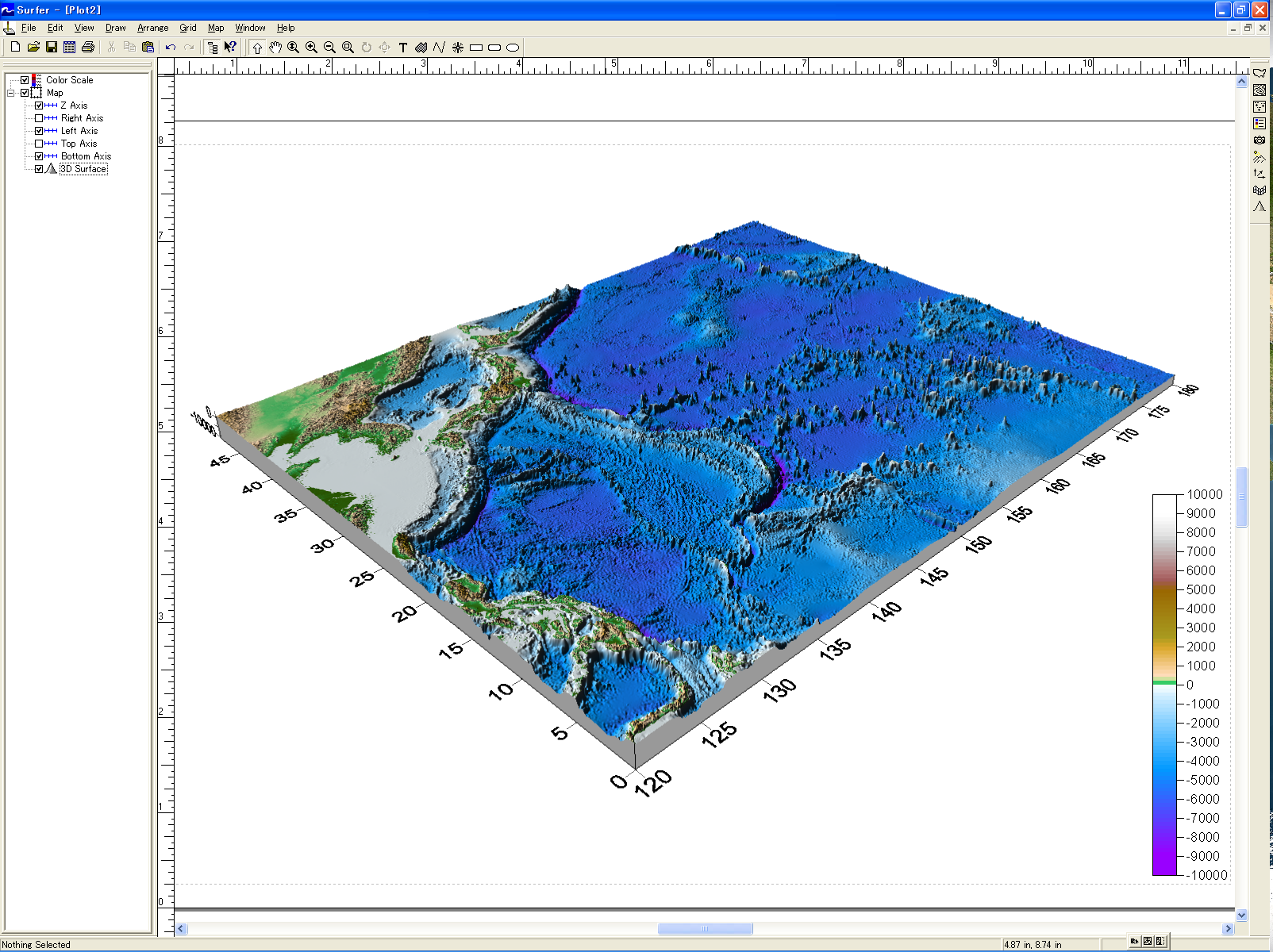Screen dimensions: 1273x952
Task: Select the Polyline drawing tool
Action: (x=440, y=48)
